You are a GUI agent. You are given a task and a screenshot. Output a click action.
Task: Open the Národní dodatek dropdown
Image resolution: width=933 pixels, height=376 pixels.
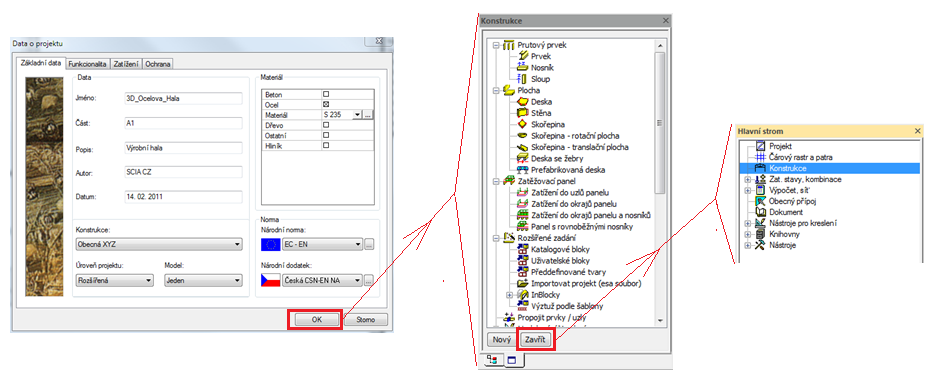coord(322,280)
